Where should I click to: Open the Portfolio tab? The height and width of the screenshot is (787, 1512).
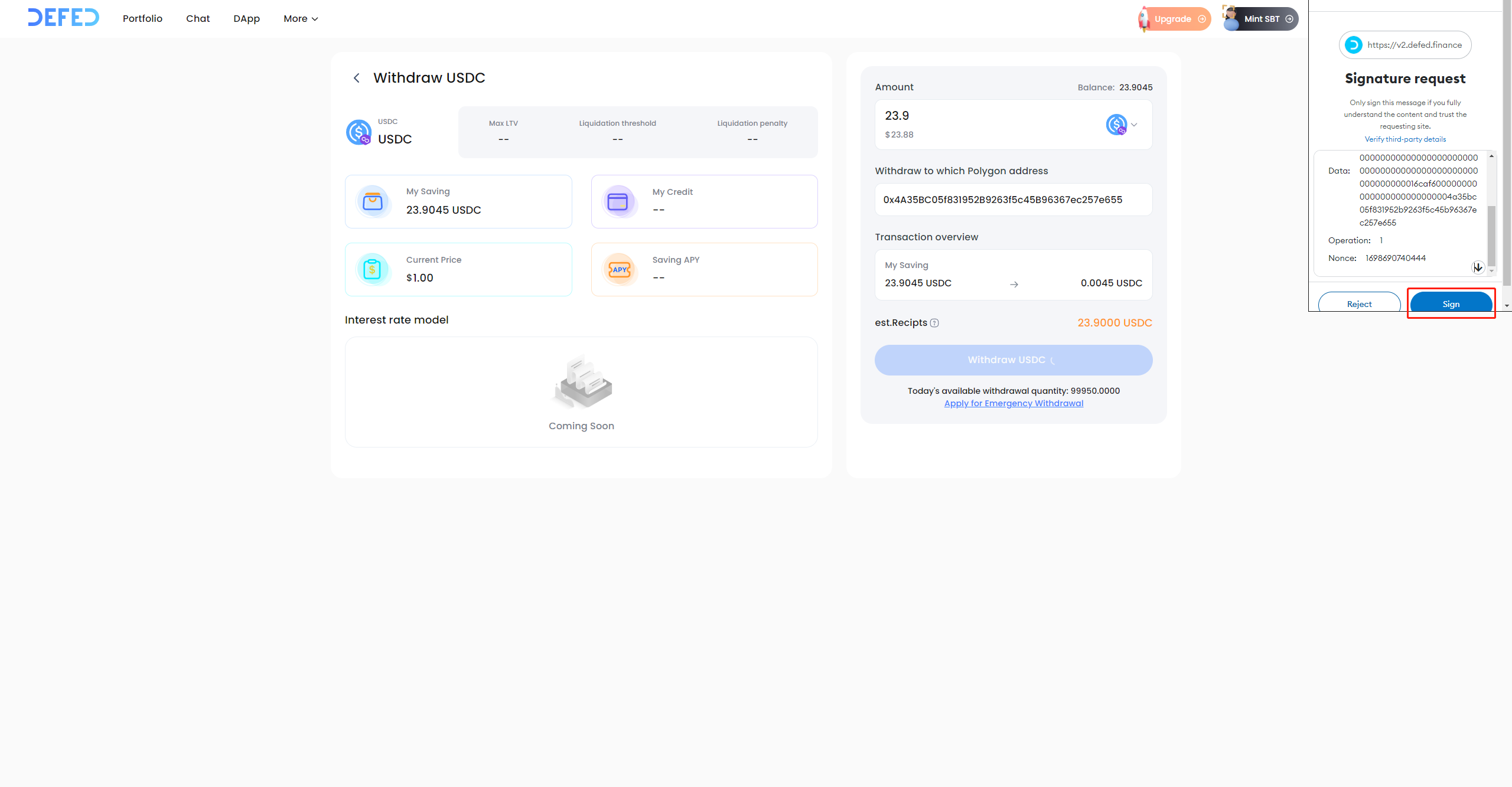pos(142,19)
